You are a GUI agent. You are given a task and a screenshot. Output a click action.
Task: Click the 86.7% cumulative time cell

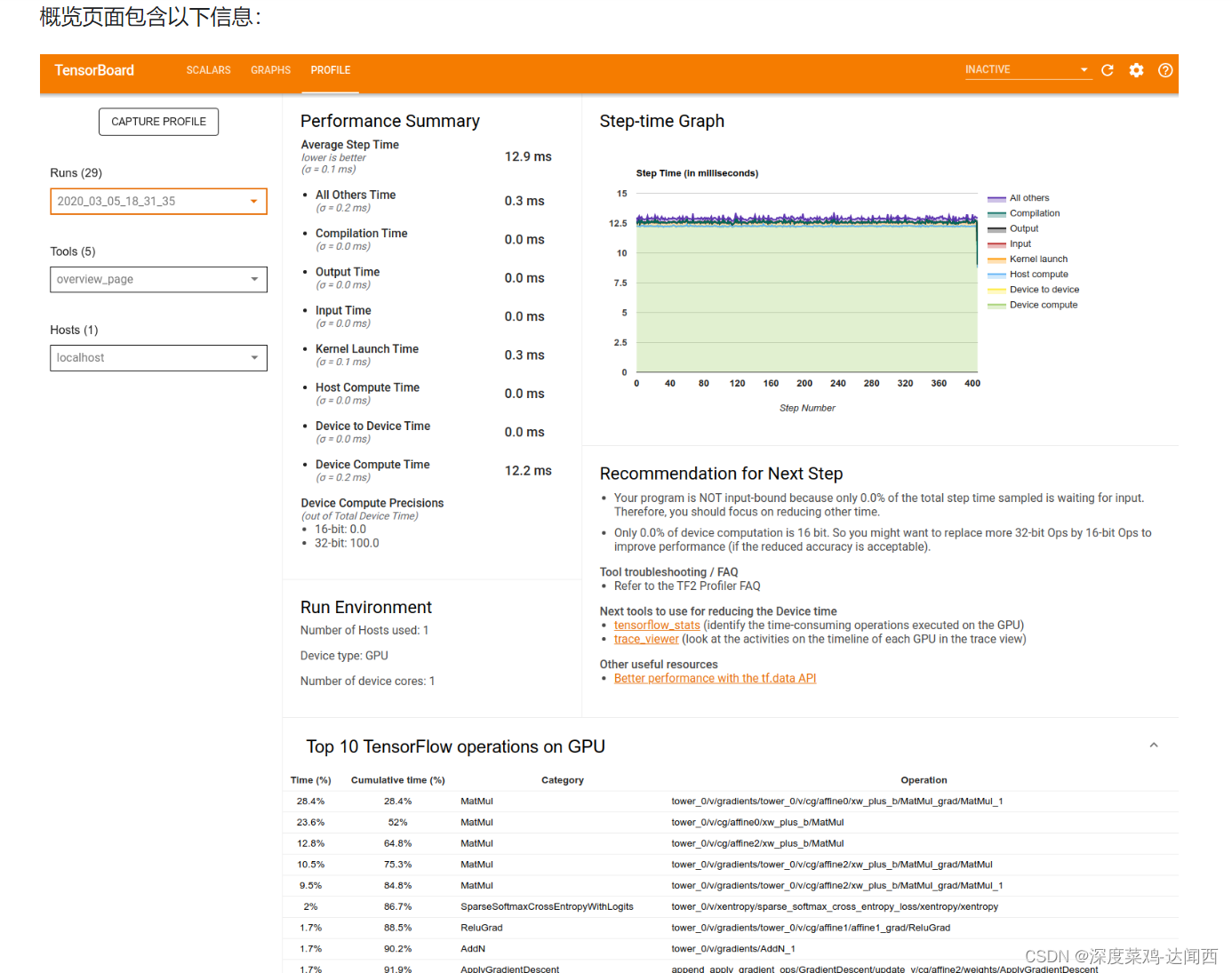click(398, 907)
